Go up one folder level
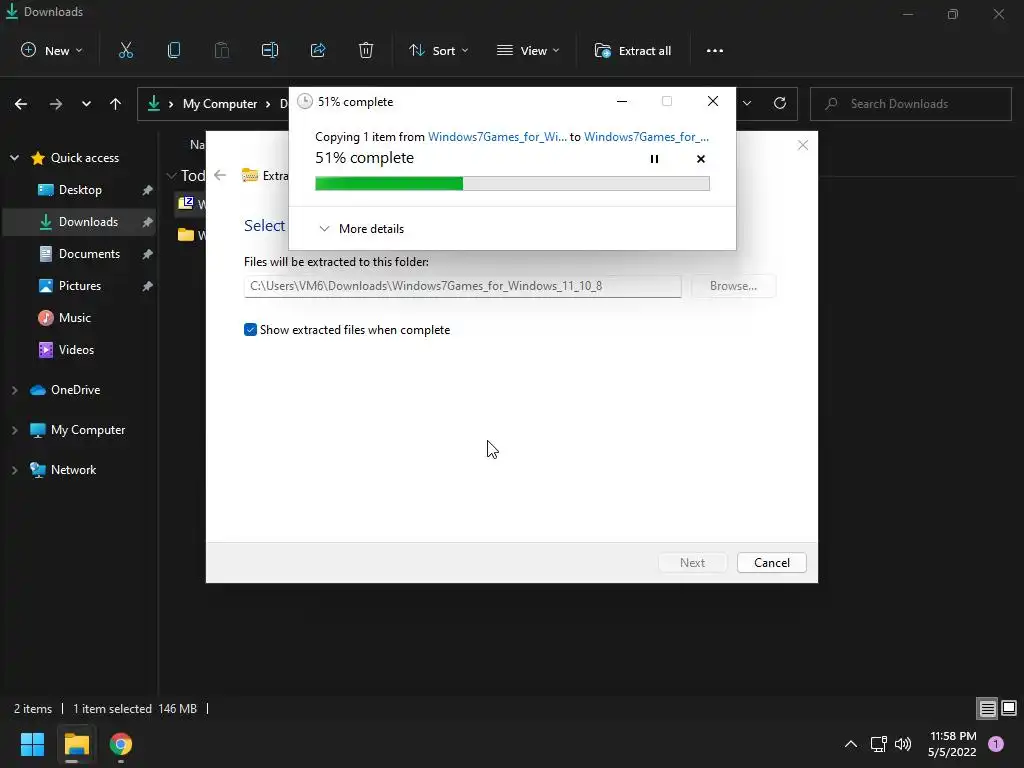Viewport: 1024px width, 768px height. pos(116,104)
